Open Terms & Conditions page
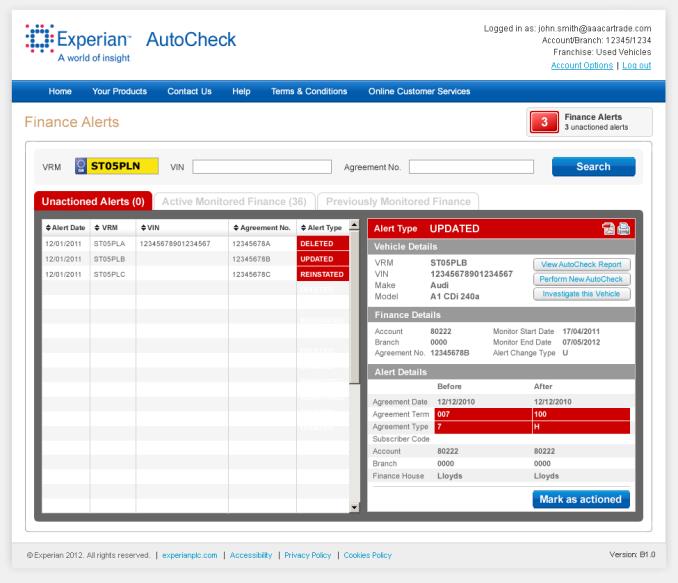This screenshot has width=678, height=583. 309,91
